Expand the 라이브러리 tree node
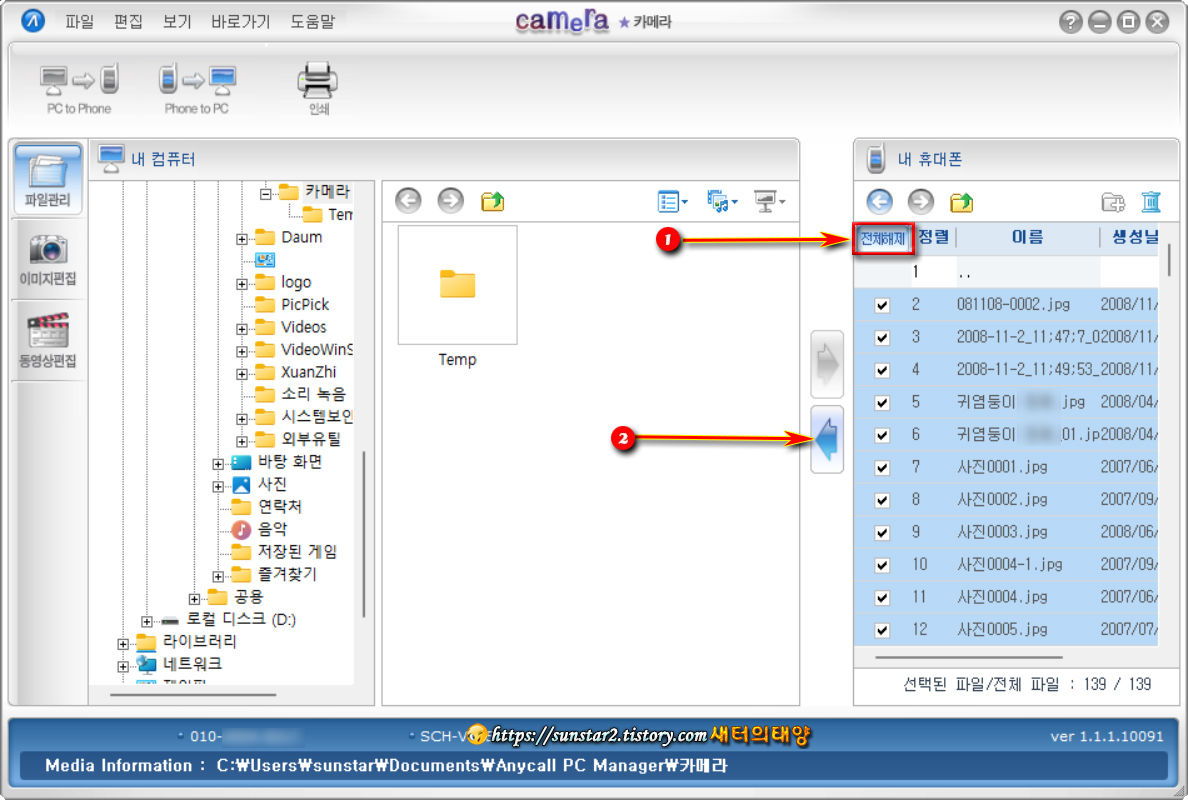Screen dimensions: 1188x800 pos(123,644)
